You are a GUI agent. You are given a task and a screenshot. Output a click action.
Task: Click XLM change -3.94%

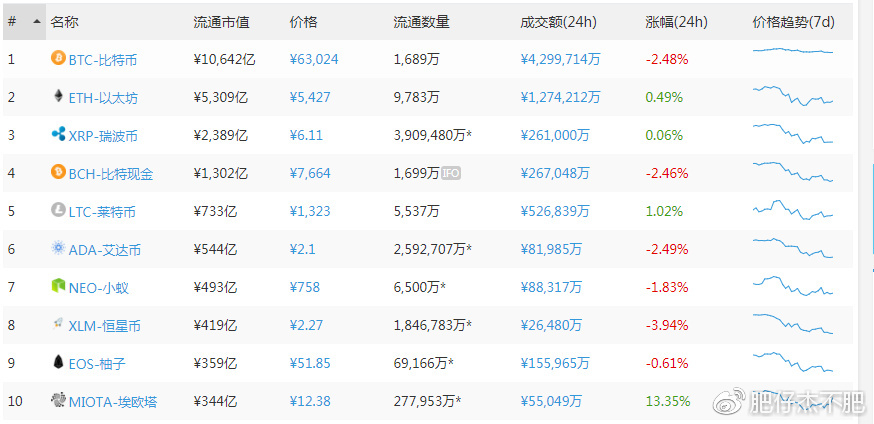tap(667, 325)
